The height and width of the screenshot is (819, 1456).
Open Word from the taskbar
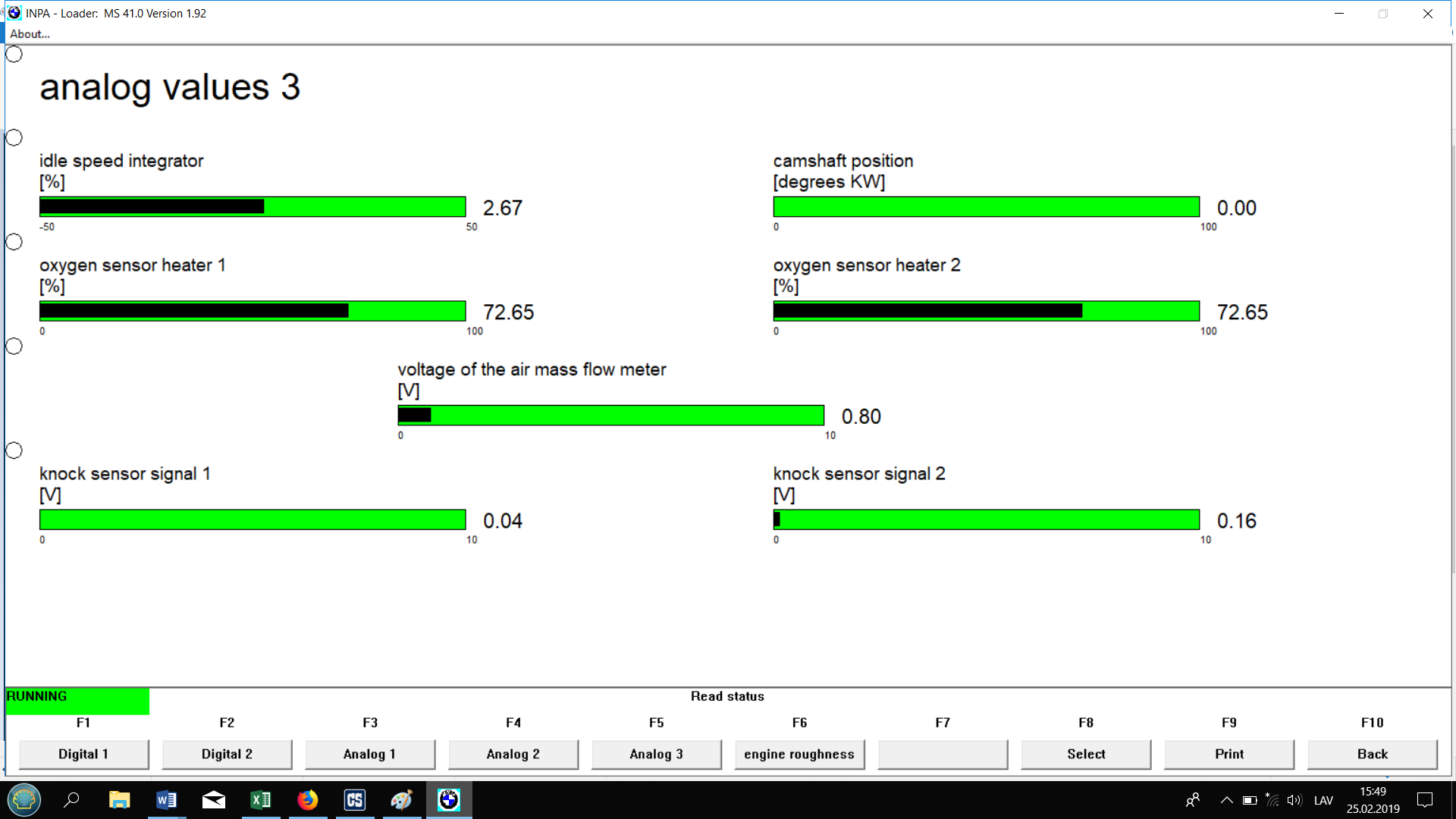tap(166, 800)
